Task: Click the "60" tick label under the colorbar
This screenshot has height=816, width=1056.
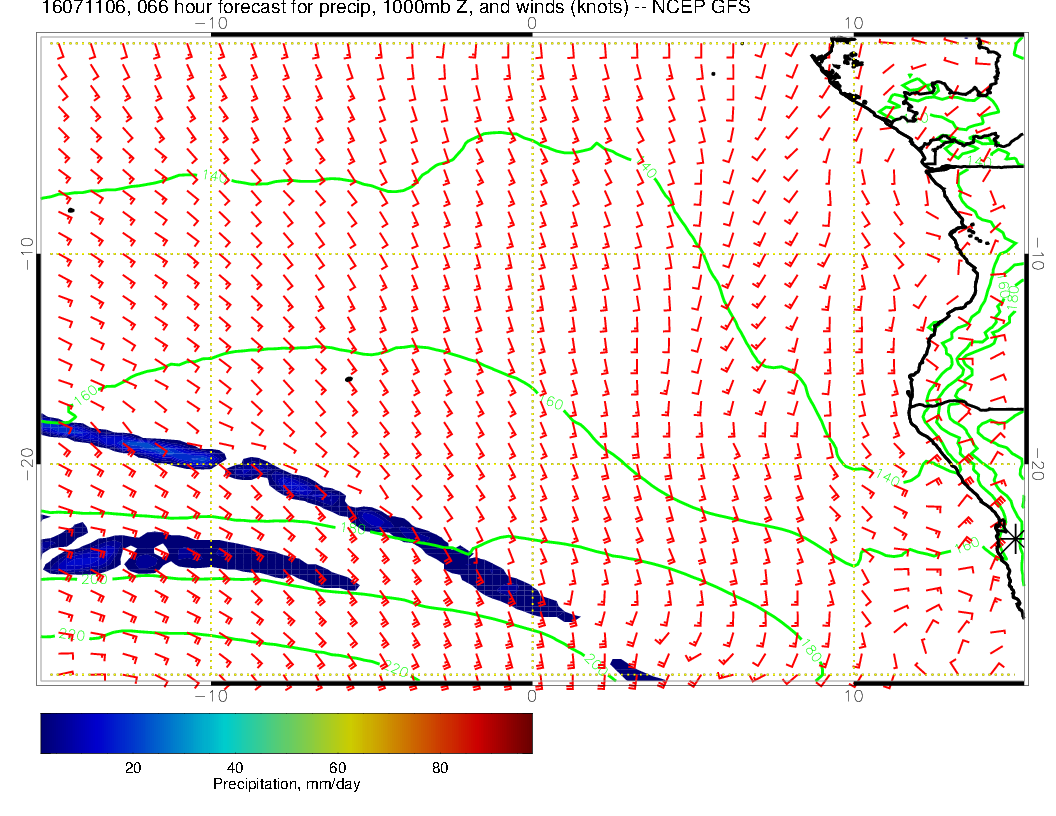Action: [337, 767]
